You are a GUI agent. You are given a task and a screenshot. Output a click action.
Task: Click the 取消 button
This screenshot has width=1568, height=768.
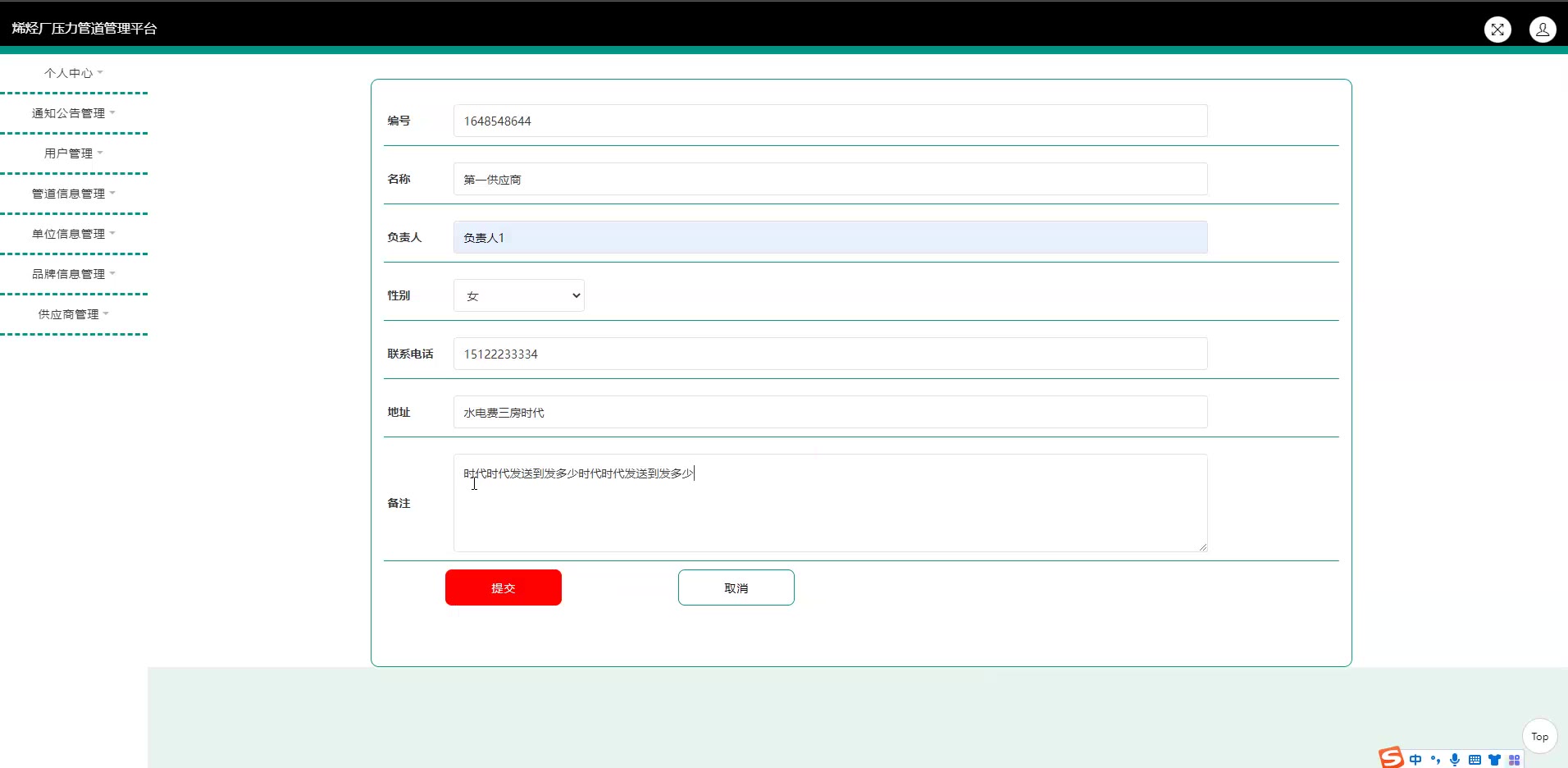click(736, 587)
